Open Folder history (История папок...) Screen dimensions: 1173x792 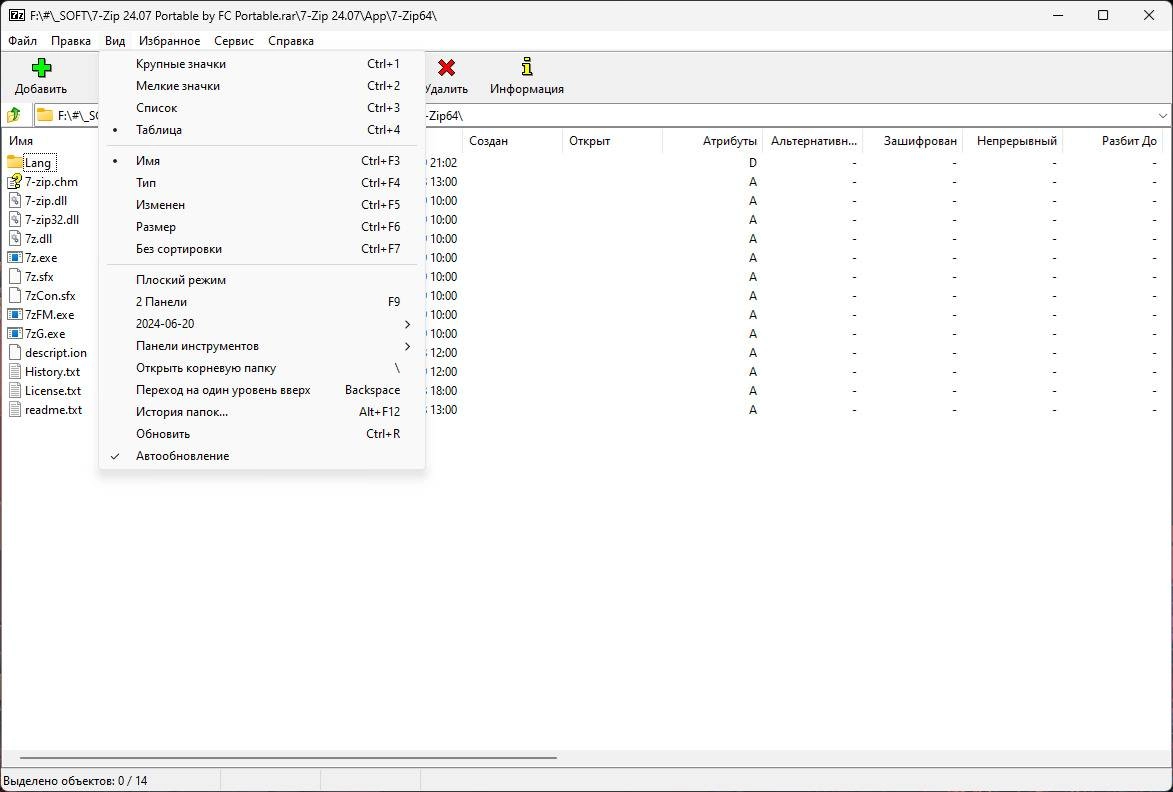tap(262, 412)
